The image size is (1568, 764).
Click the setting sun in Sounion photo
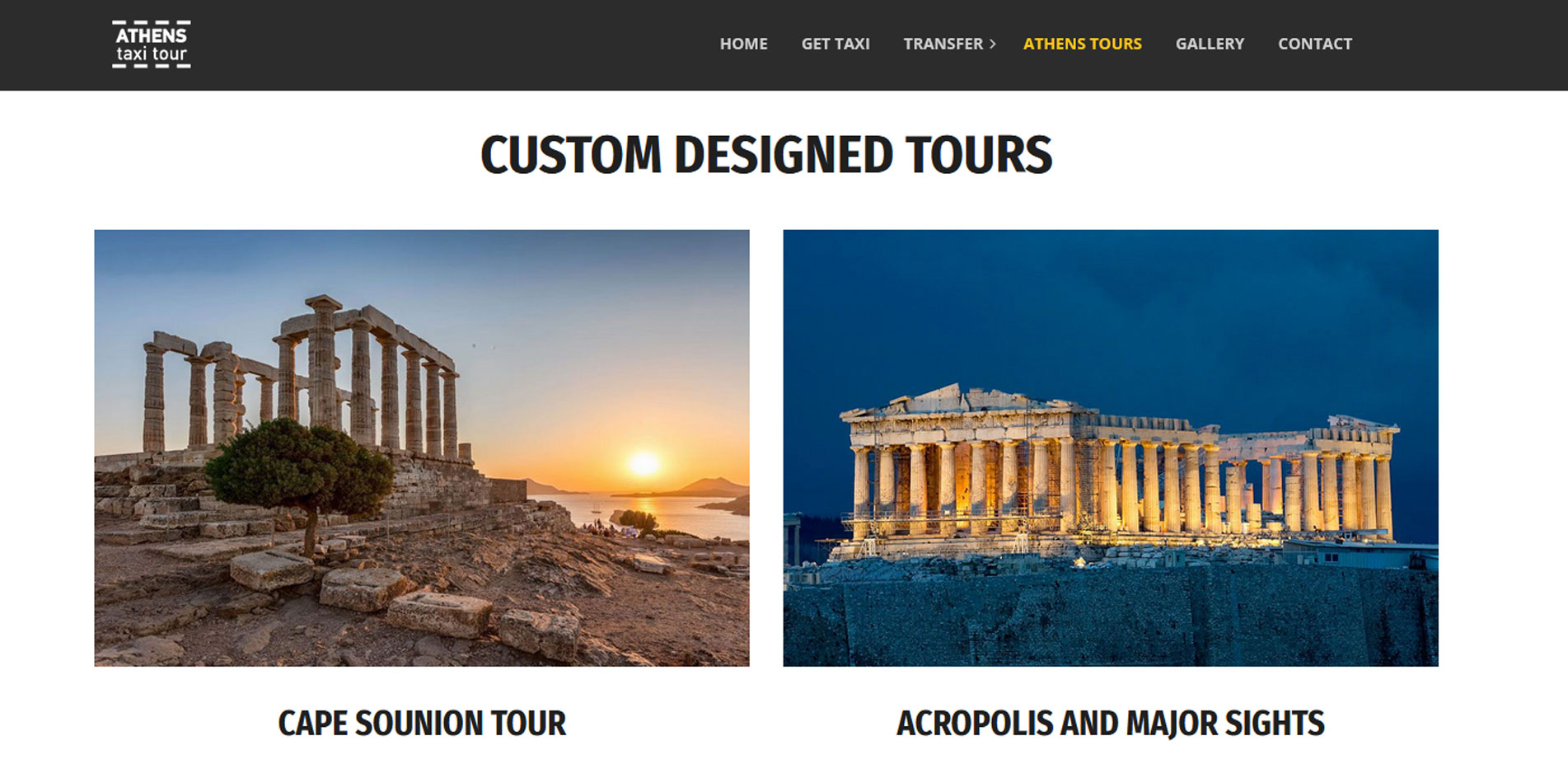644,463
